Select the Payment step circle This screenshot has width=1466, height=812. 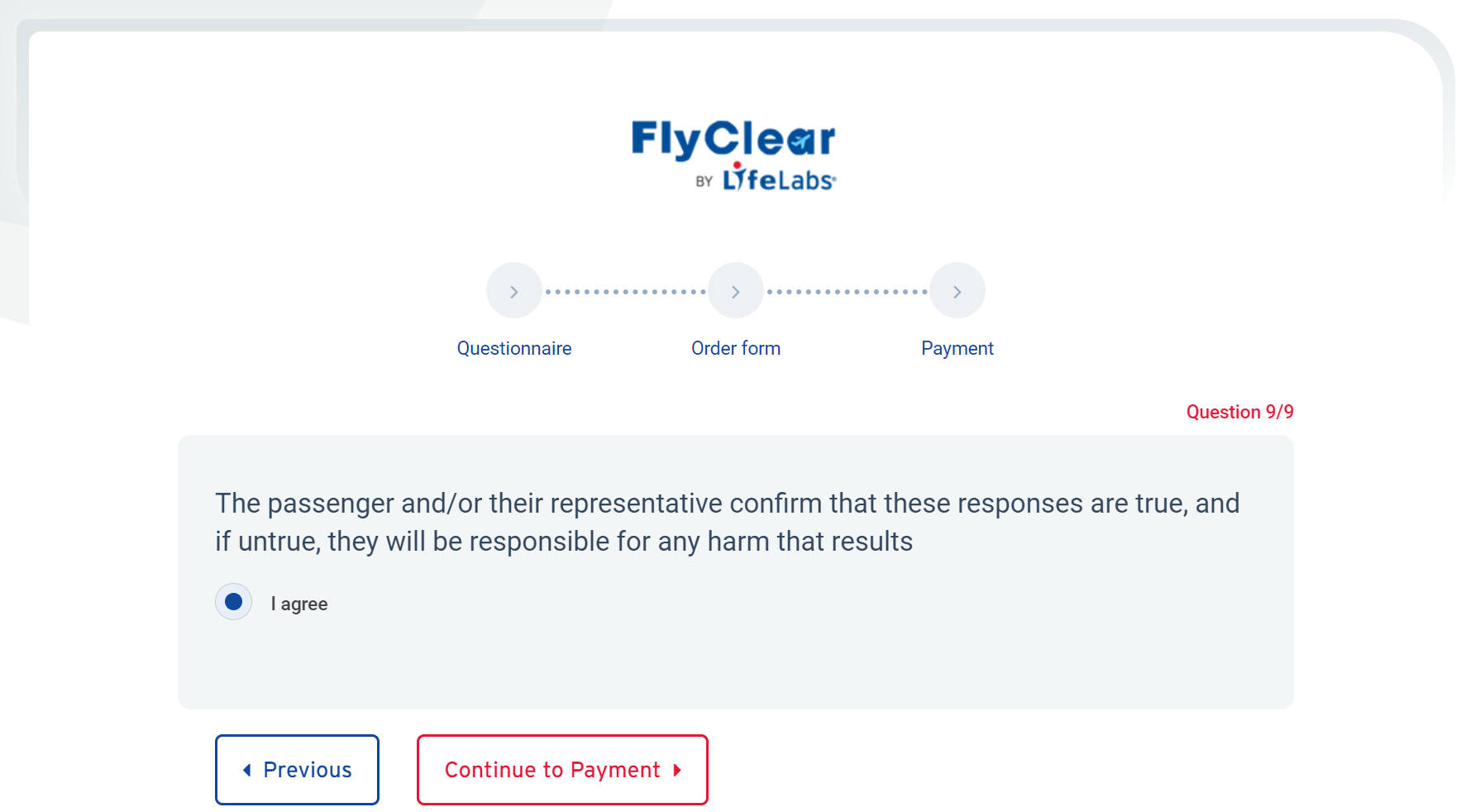[x=957, y=291]
